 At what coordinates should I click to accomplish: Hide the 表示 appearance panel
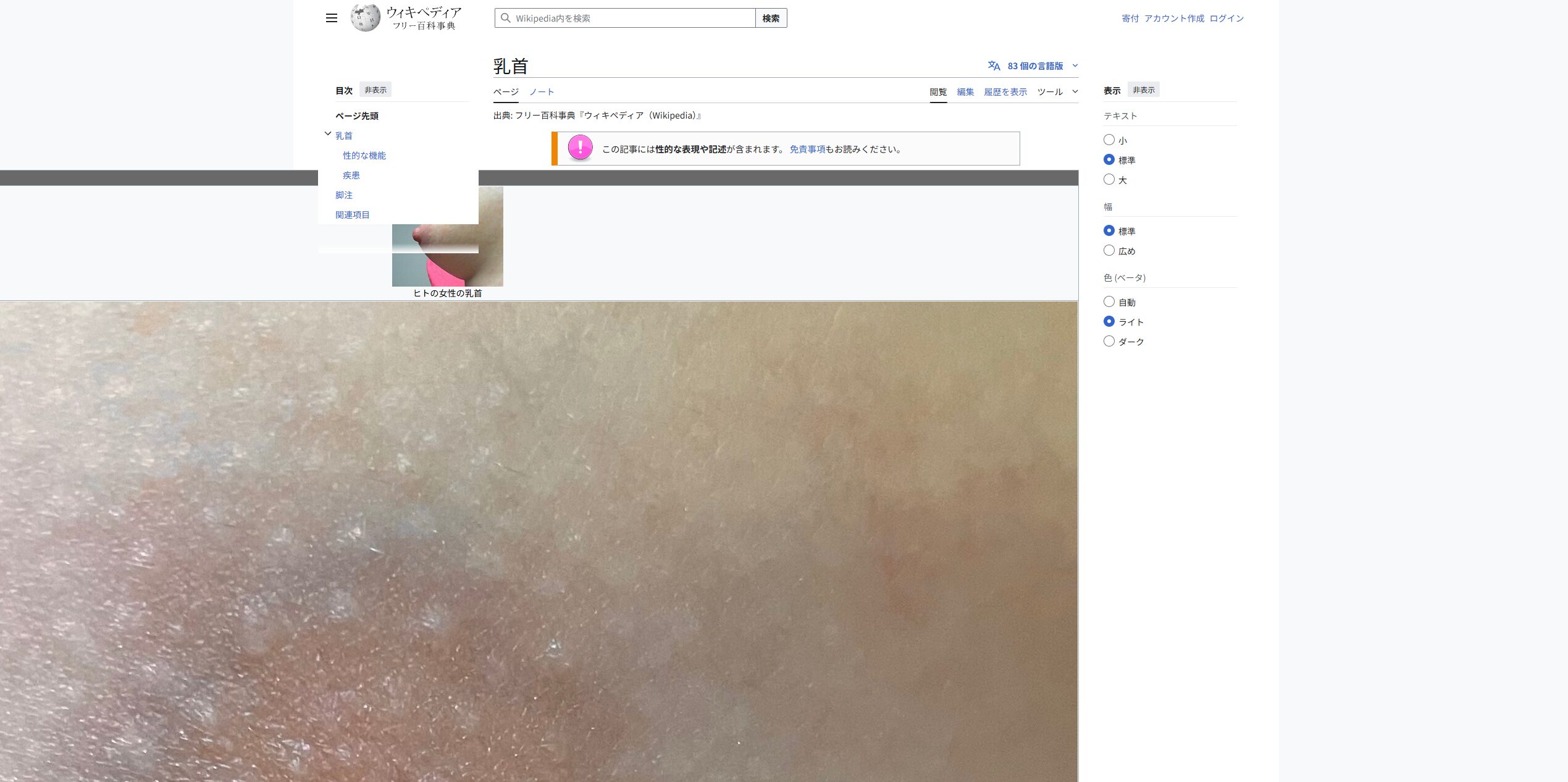pos(1144,90)
